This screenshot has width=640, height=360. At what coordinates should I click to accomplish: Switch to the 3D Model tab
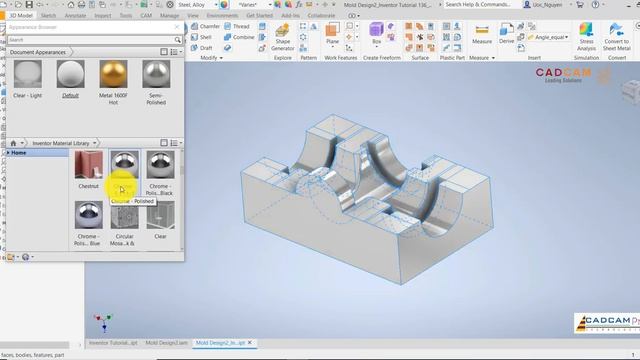click(x=21, y=16)
